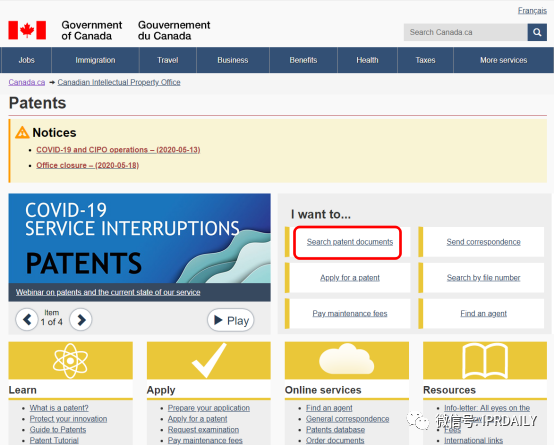The width and height of the screenshot is (554, 446).
Task: Open Patents database link
Action: [x=335, y=430]
